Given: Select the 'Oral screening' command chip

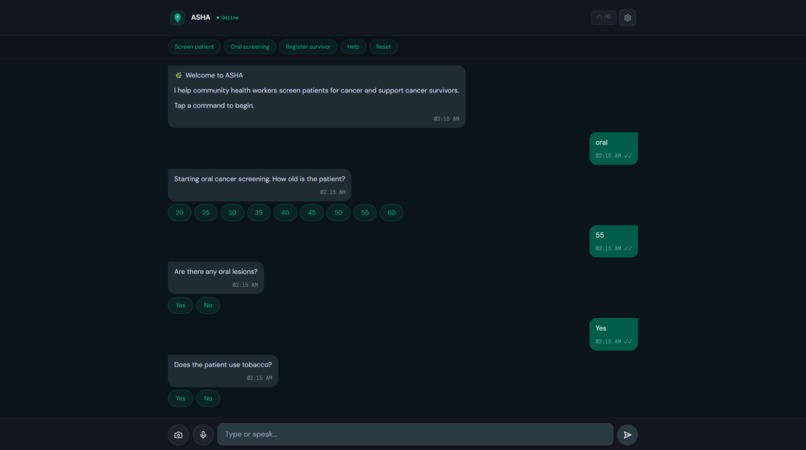Looking at the screenshot, I should [250, 47].
